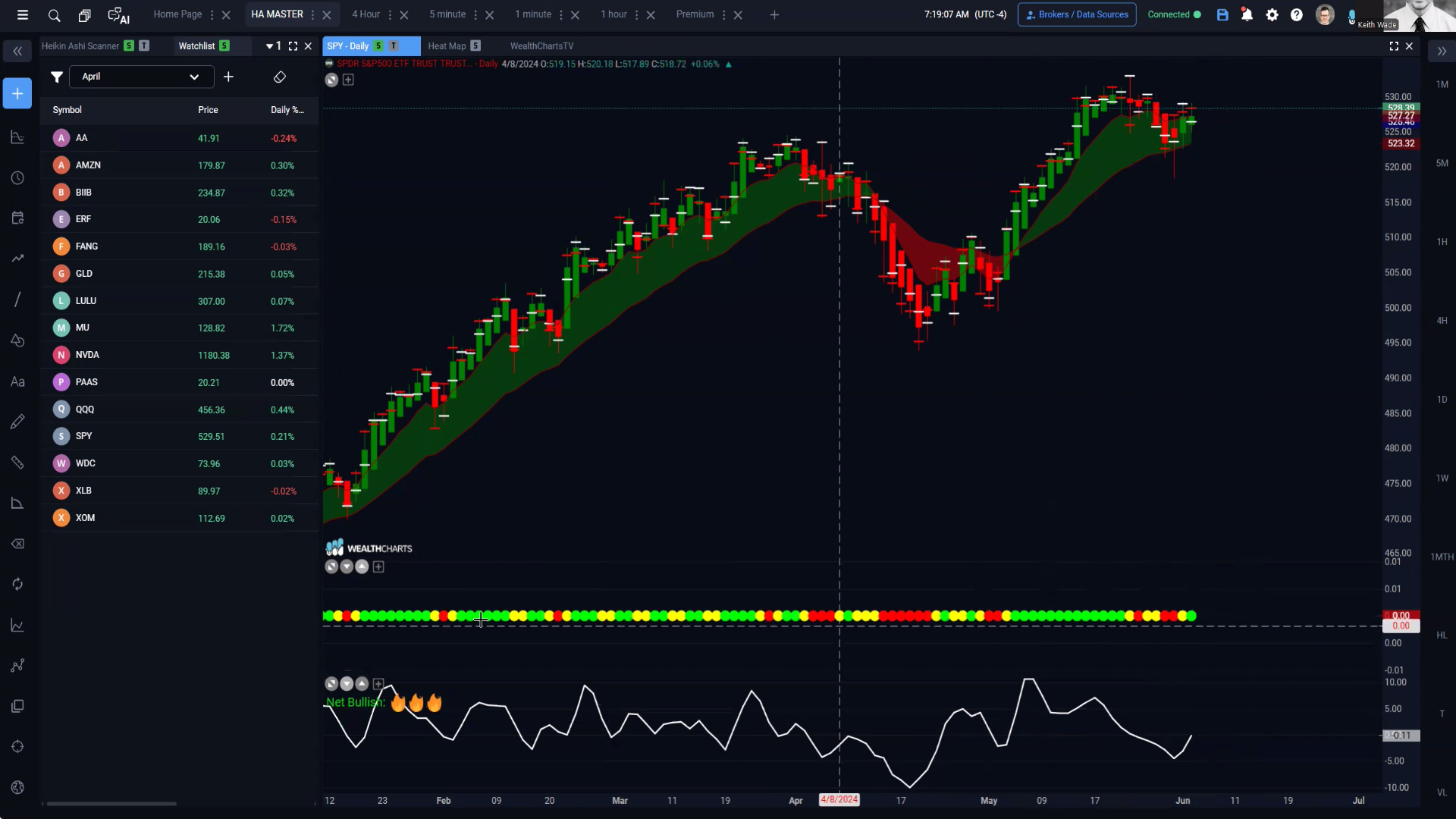Add a symbol with watchlist plus icon

[228, 77]
